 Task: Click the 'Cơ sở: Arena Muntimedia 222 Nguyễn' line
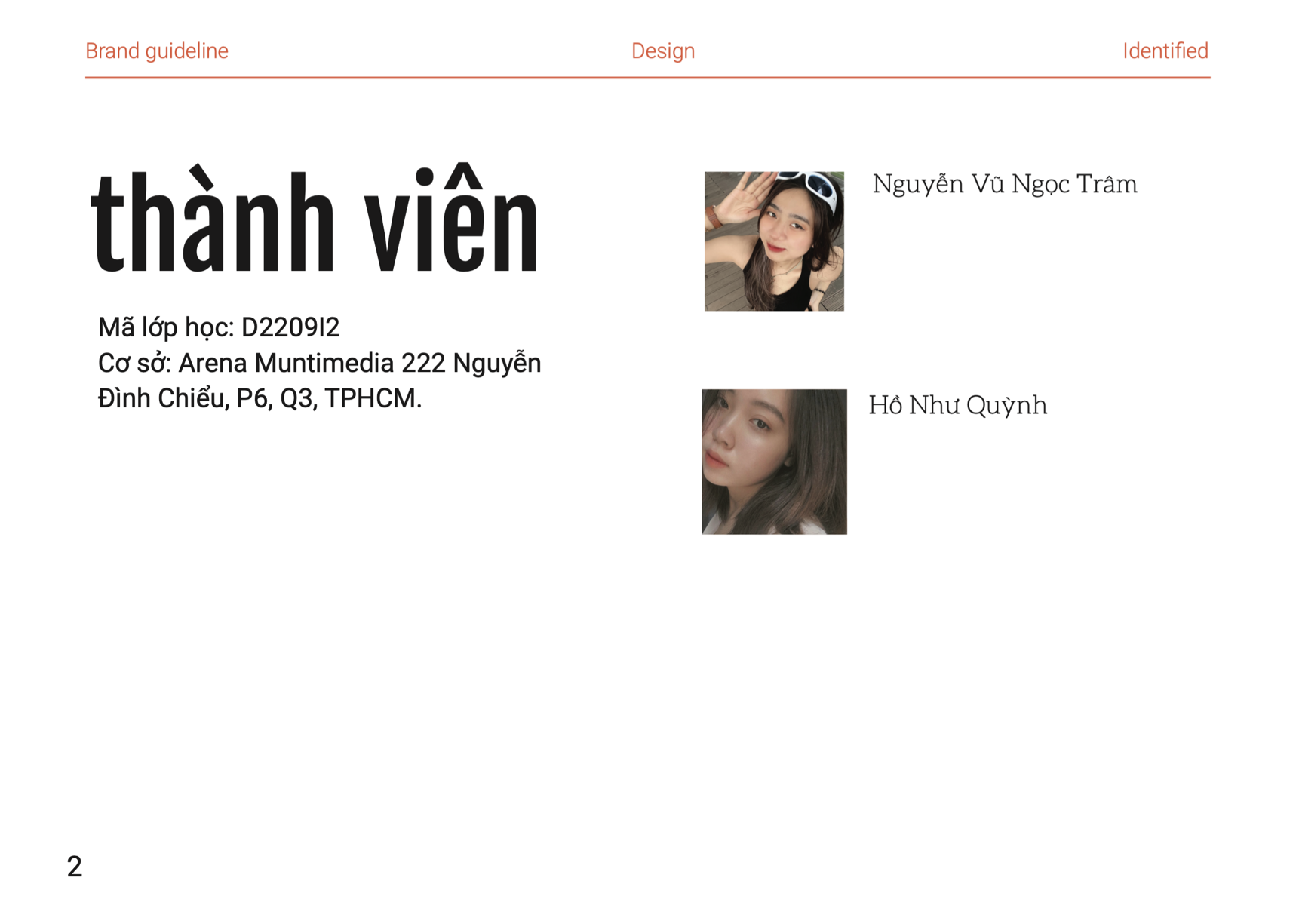tap(319, 363)
